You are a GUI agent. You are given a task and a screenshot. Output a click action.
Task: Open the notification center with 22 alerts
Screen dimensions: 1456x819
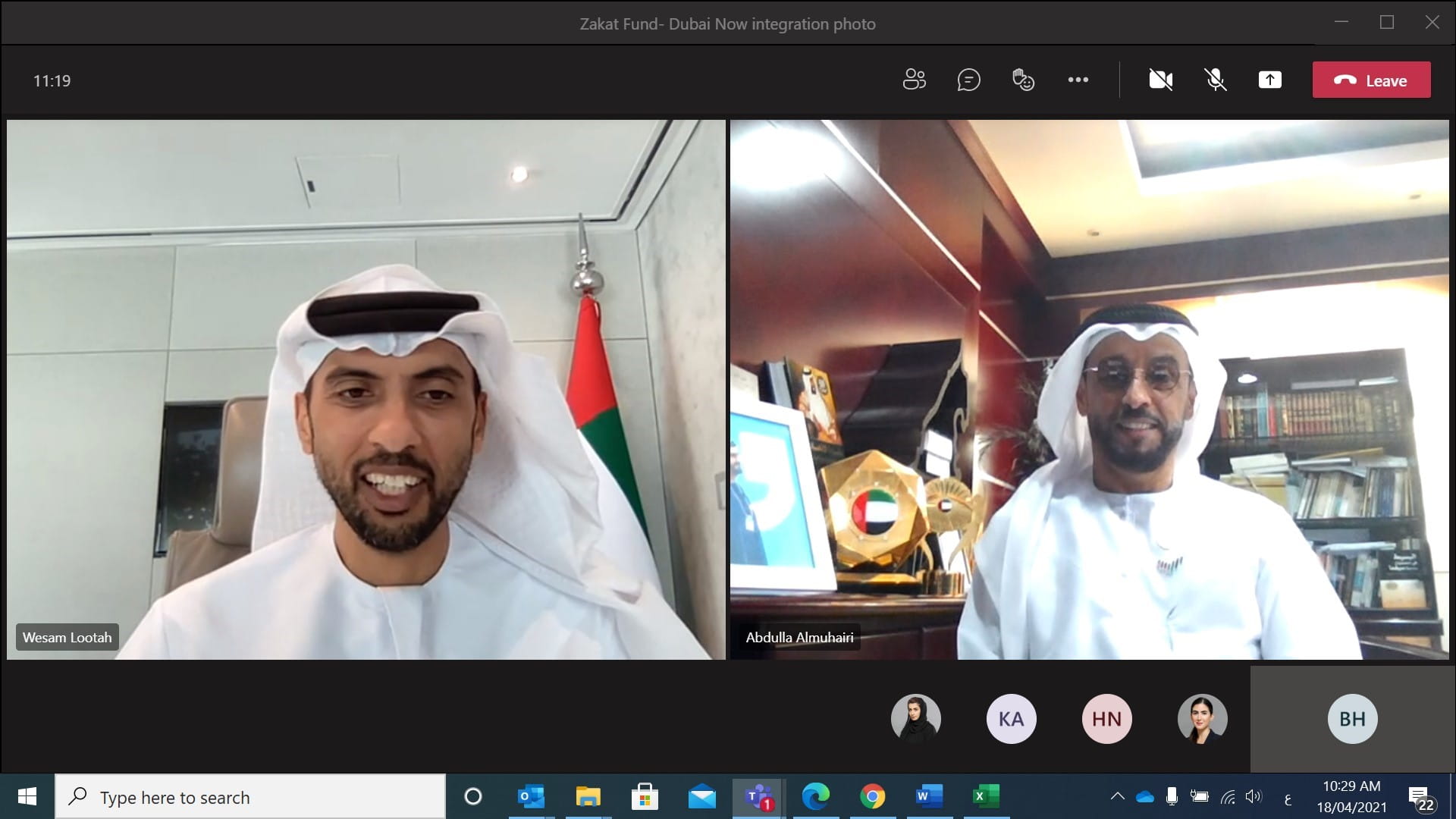coord(1420,798)
